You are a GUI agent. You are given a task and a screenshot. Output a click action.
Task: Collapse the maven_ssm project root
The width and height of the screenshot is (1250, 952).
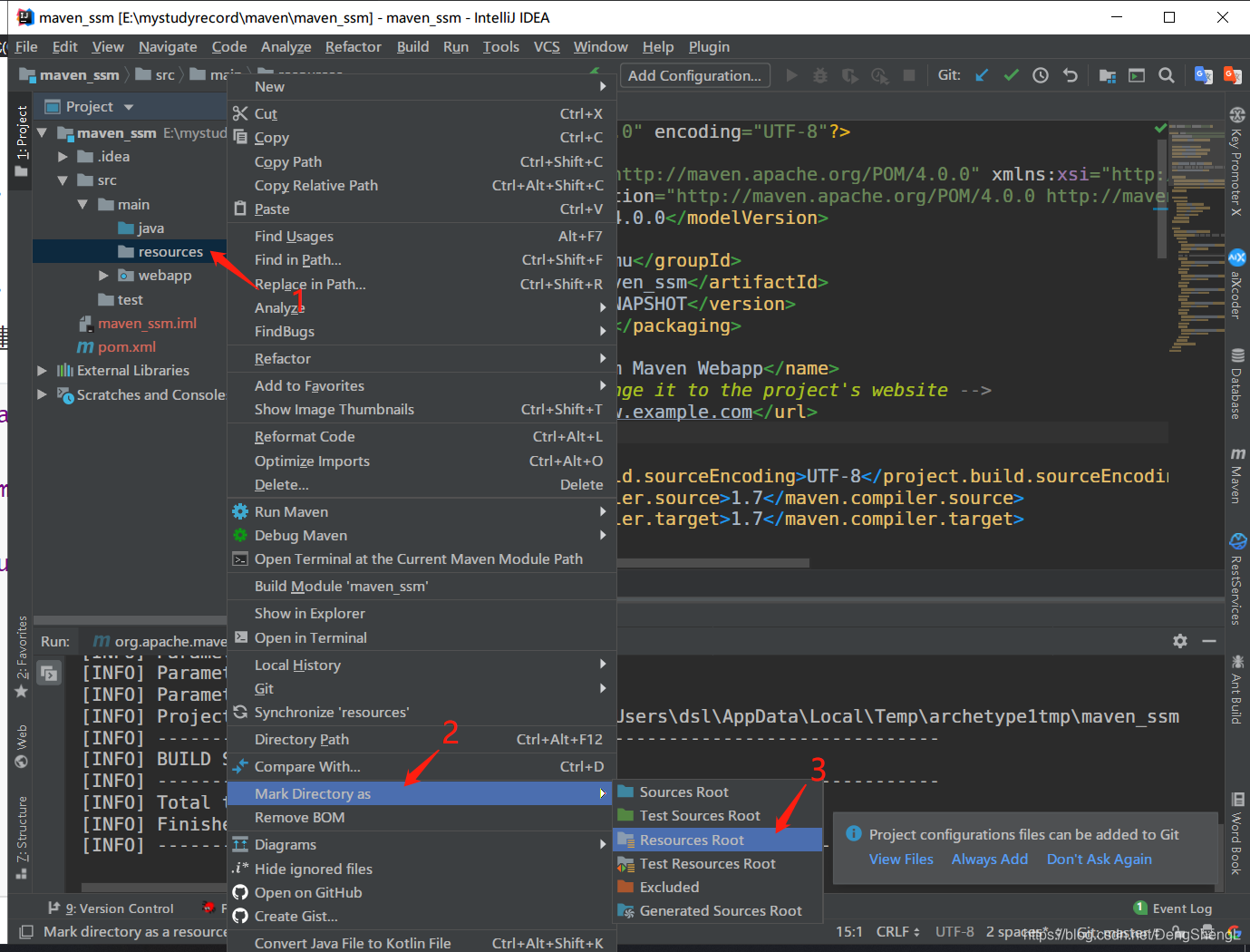pyautogui.click(x=42, y=133)
